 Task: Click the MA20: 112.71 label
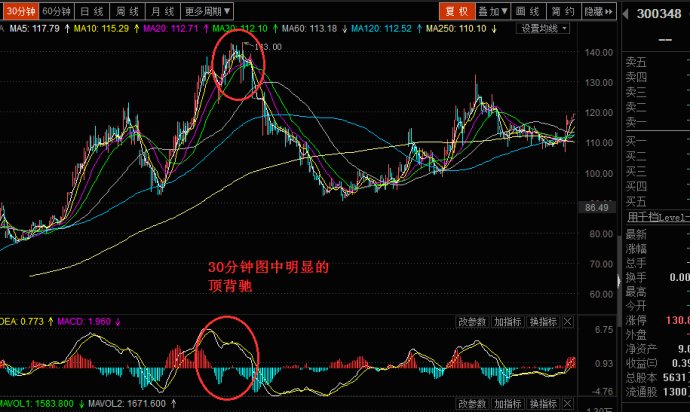(x=171, y=29)
